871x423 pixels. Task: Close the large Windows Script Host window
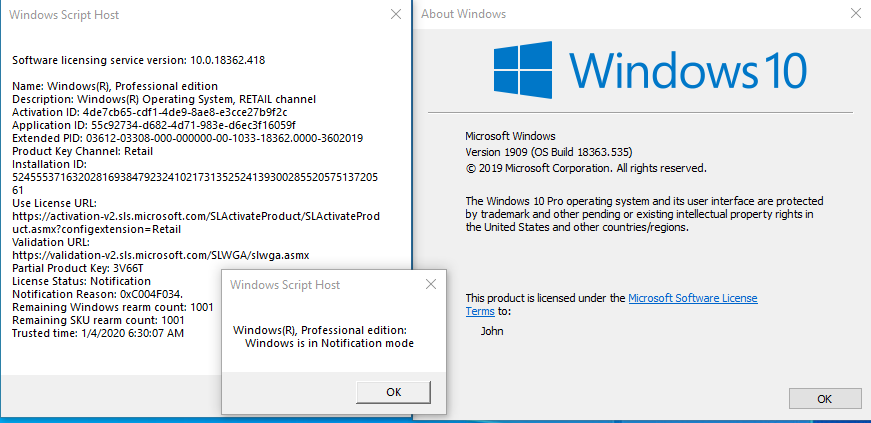(396, 14)
